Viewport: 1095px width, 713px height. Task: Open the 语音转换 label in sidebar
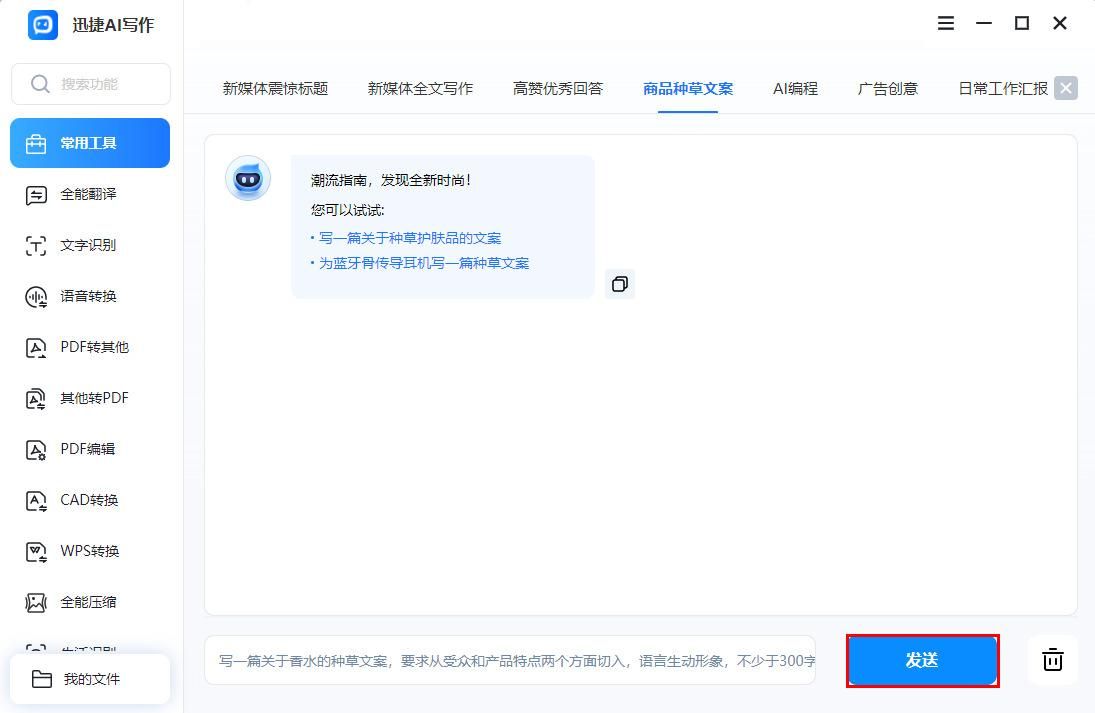[88, 296]
